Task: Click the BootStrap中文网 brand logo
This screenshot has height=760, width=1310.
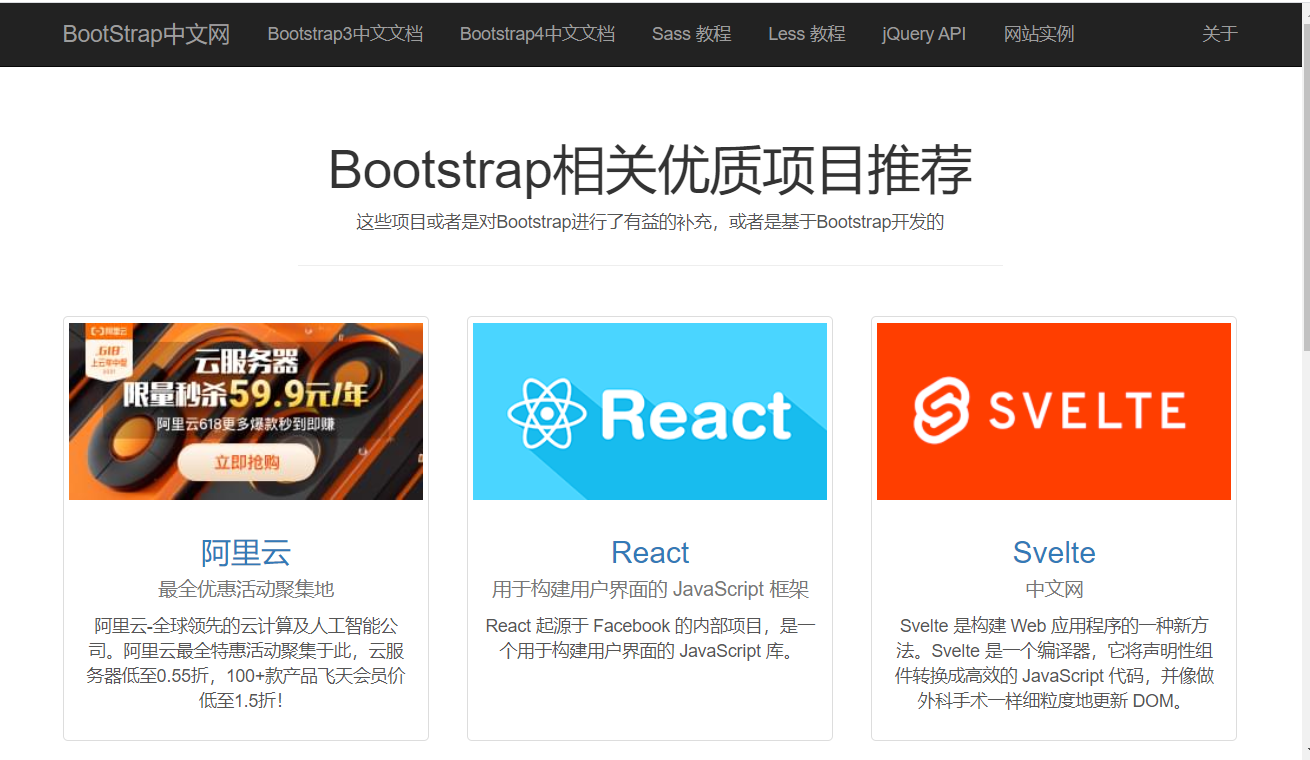Action: click(x=145, y=33)
